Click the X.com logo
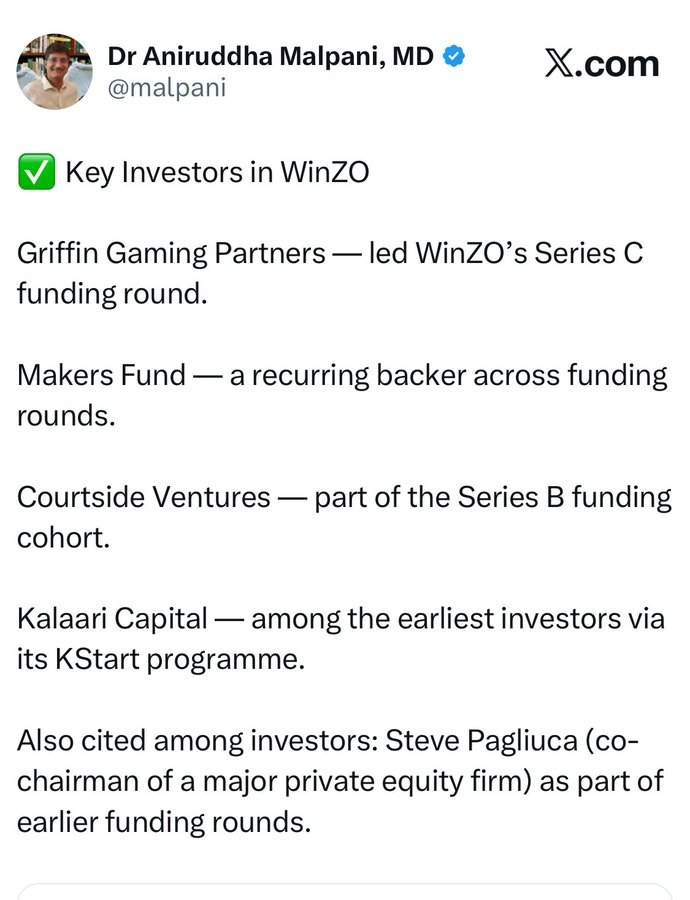Screen dimensions: 690x900 pos(602,65)
